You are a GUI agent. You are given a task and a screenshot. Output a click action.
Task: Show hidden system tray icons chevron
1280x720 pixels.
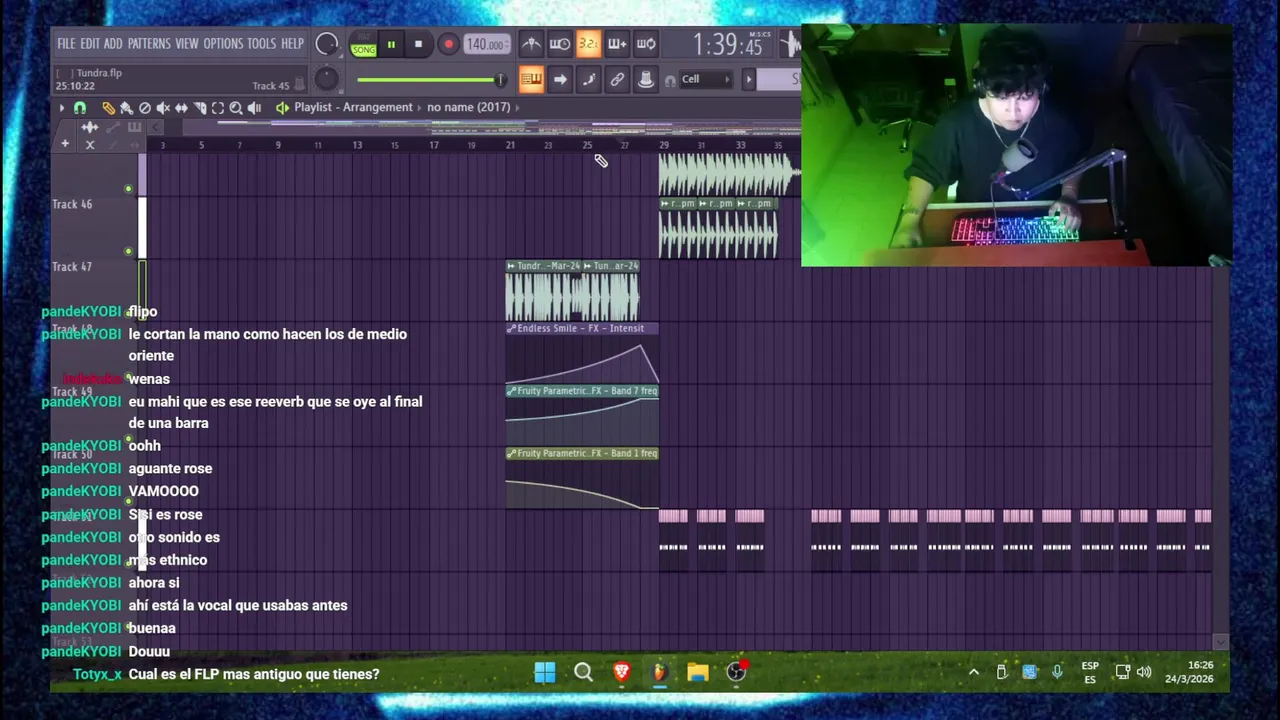(973, 673)
